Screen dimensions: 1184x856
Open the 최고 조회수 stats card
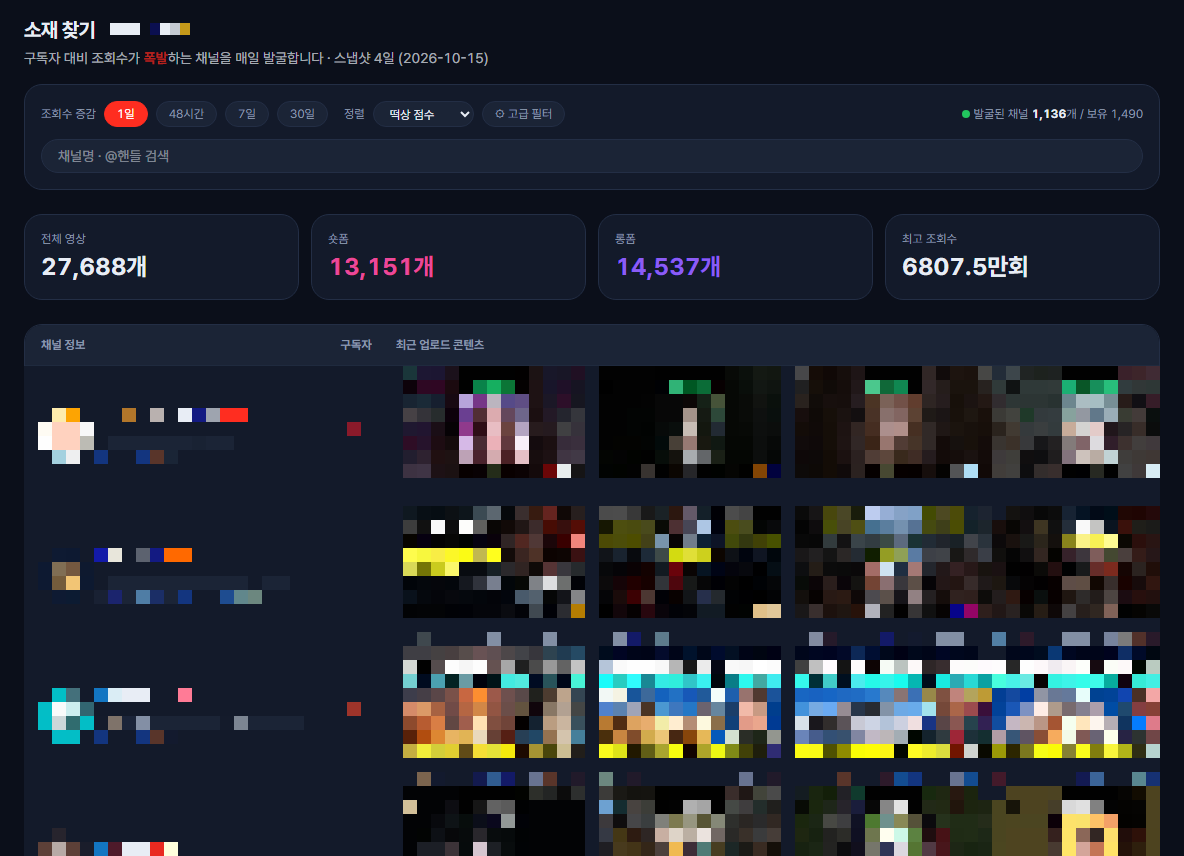click(x=1022, y=257)
